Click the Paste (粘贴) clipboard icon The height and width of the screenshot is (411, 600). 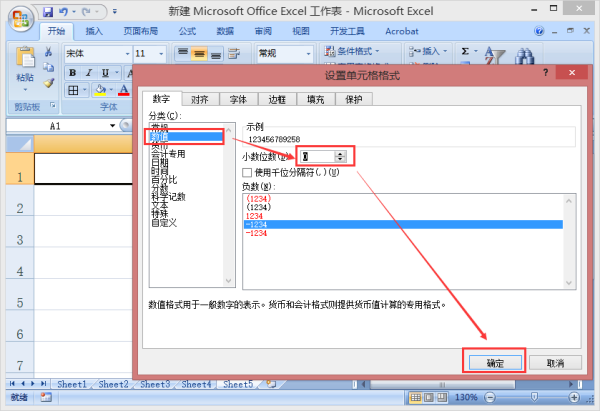tap(25, 57)
